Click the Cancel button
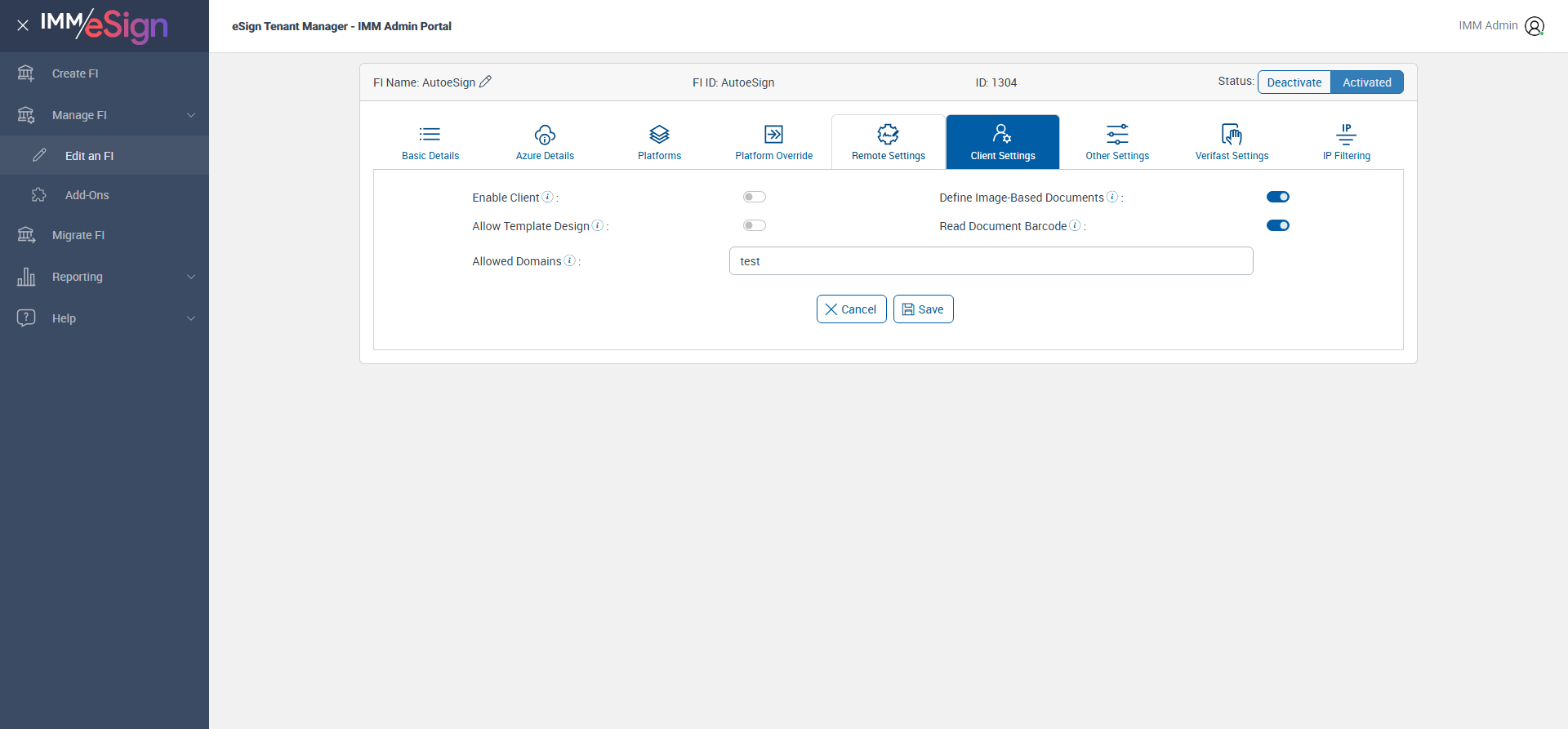 851,309
